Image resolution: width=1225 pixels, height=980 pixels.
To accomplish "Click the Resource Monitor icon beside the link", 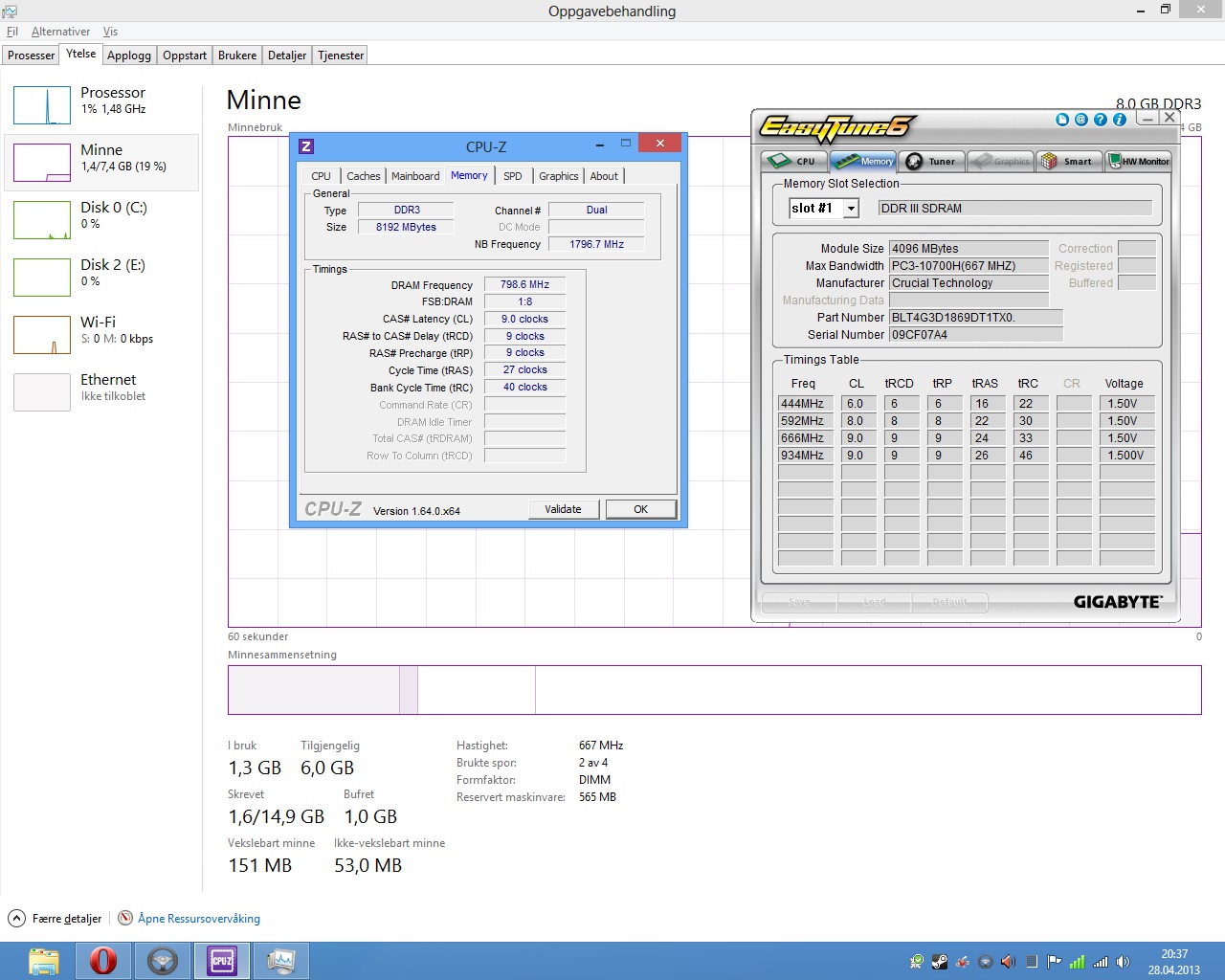I will click(x=125, y=918).
